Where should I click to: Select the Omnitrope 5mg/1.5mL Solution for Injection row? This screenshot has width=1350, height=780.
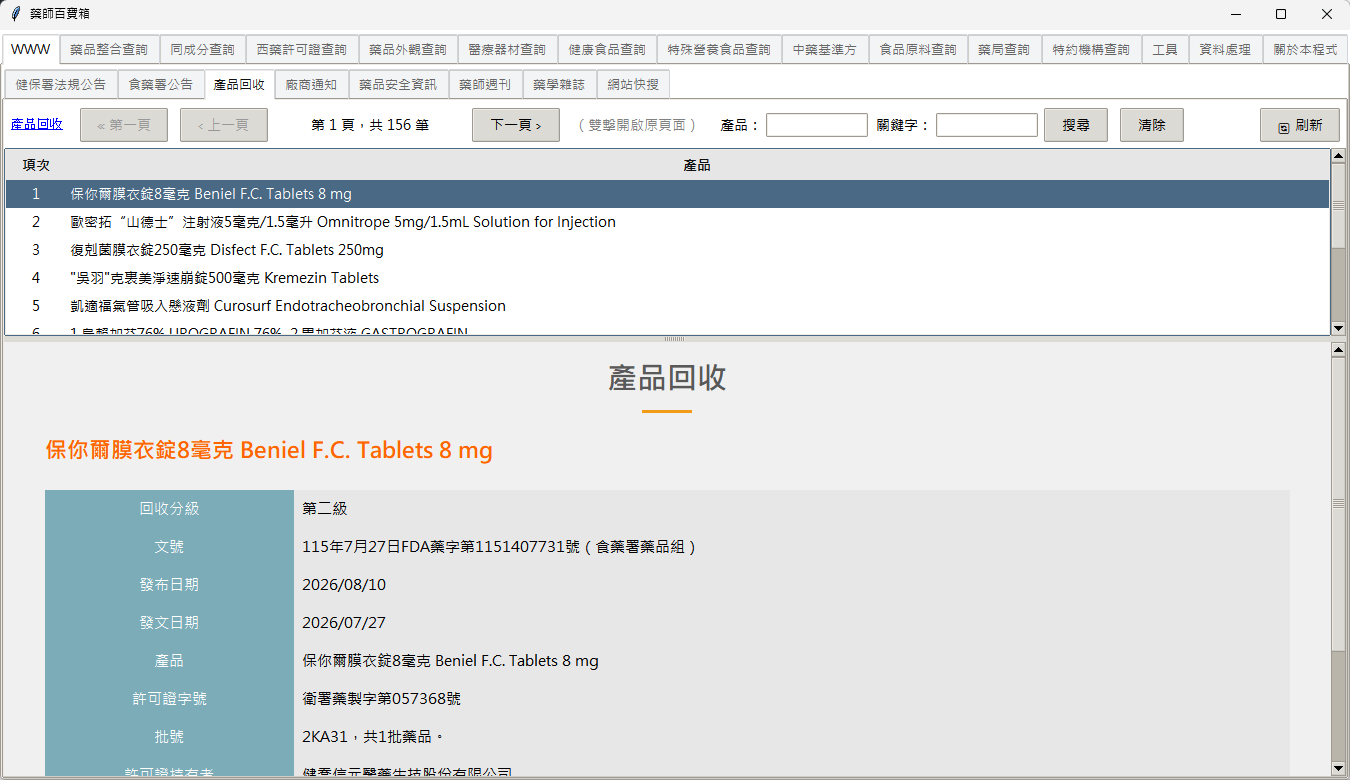click(668, 222)
